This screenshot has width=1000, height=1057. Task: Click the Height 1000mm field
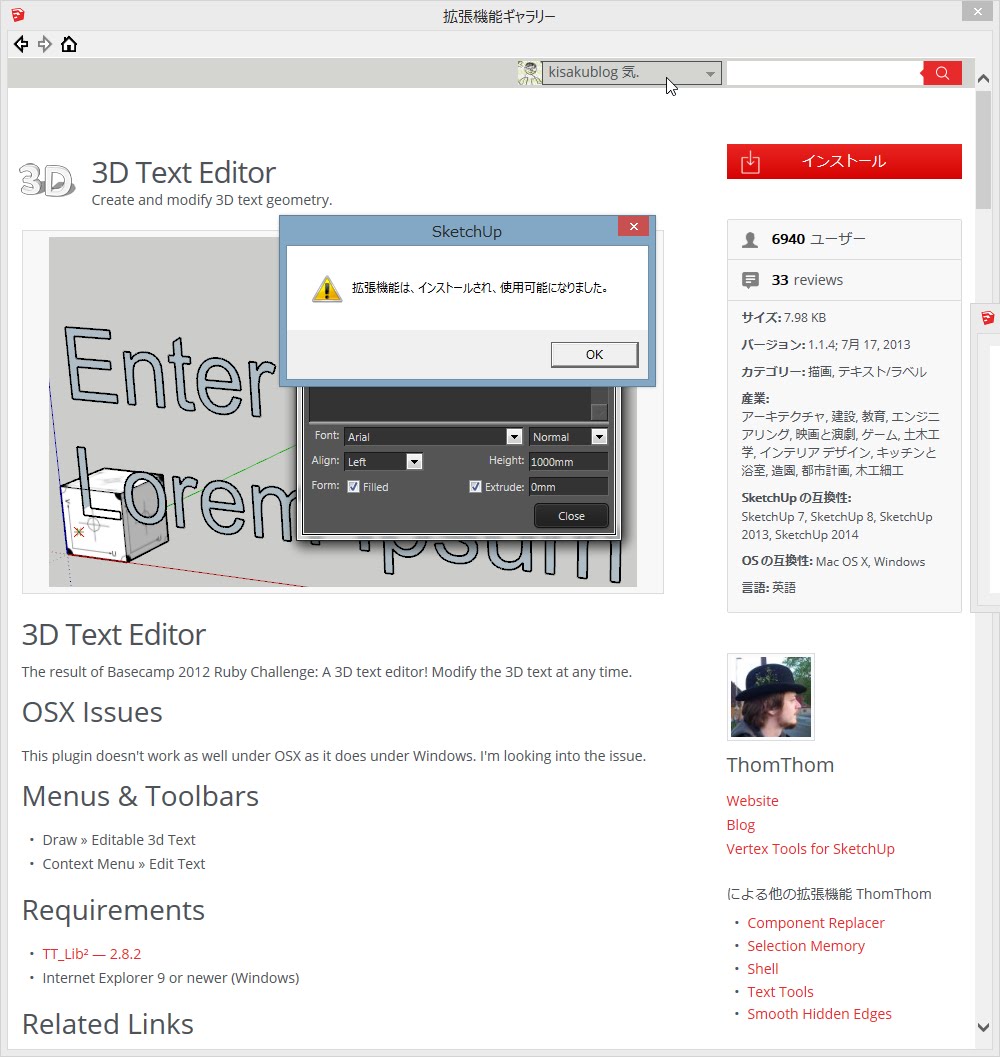[x=568, y=462]
